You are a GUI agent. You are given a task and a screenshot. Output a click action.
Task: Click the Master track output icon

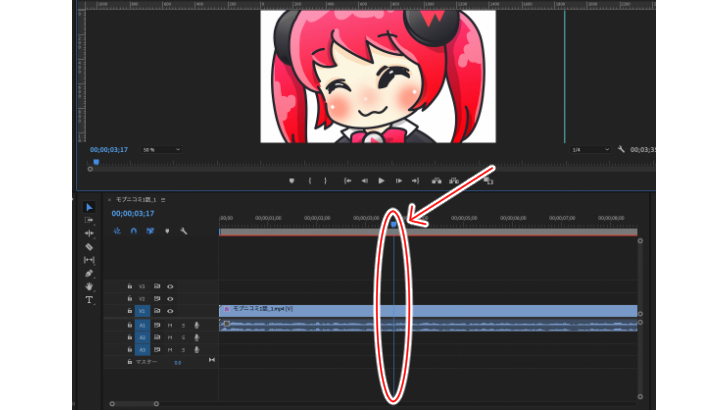coord(212,360)
